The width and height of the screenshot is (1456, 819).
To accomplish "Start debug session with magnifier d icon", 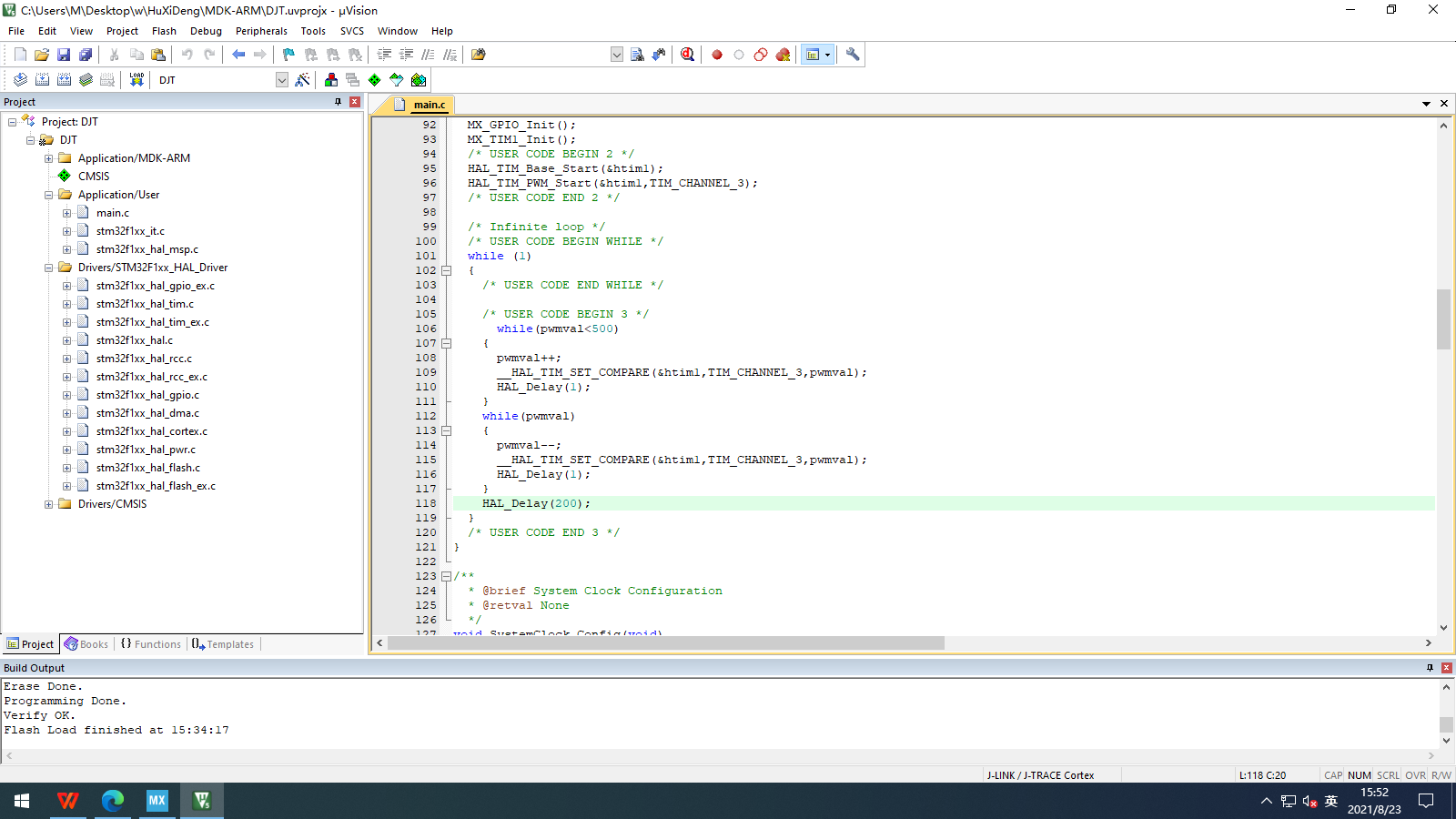I will point(688,55).
